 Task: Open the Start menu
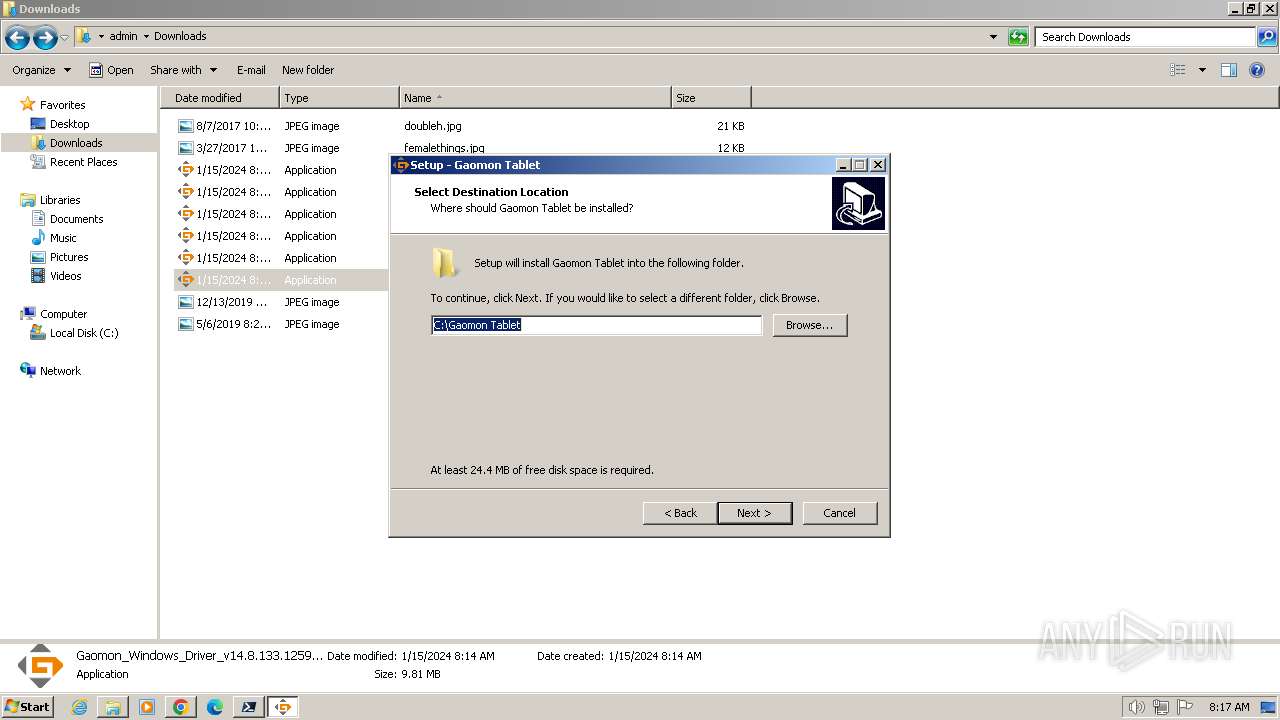tap(28, 706)
